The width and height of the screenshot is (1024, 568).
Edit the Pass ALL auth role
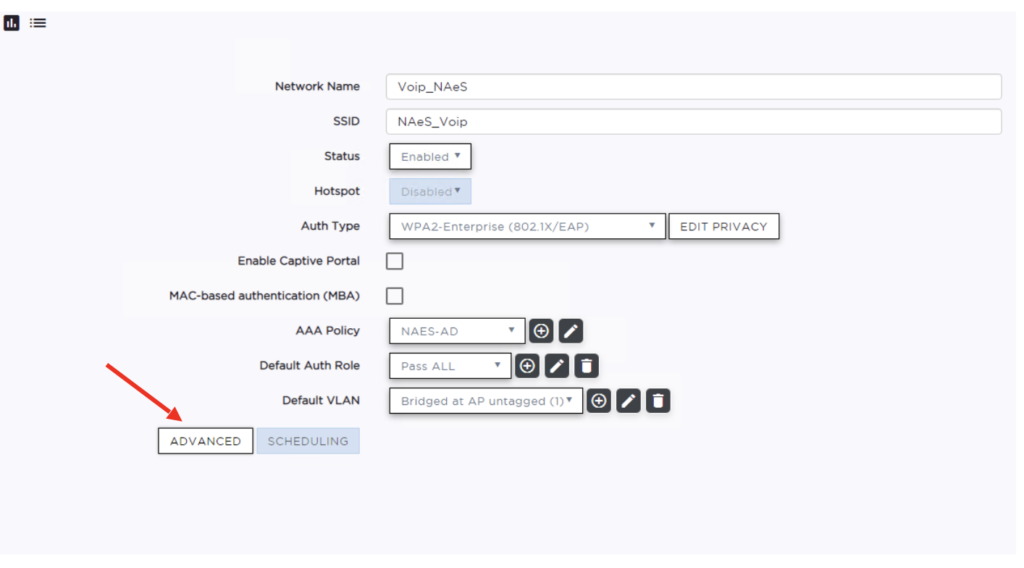click(556, 366)
